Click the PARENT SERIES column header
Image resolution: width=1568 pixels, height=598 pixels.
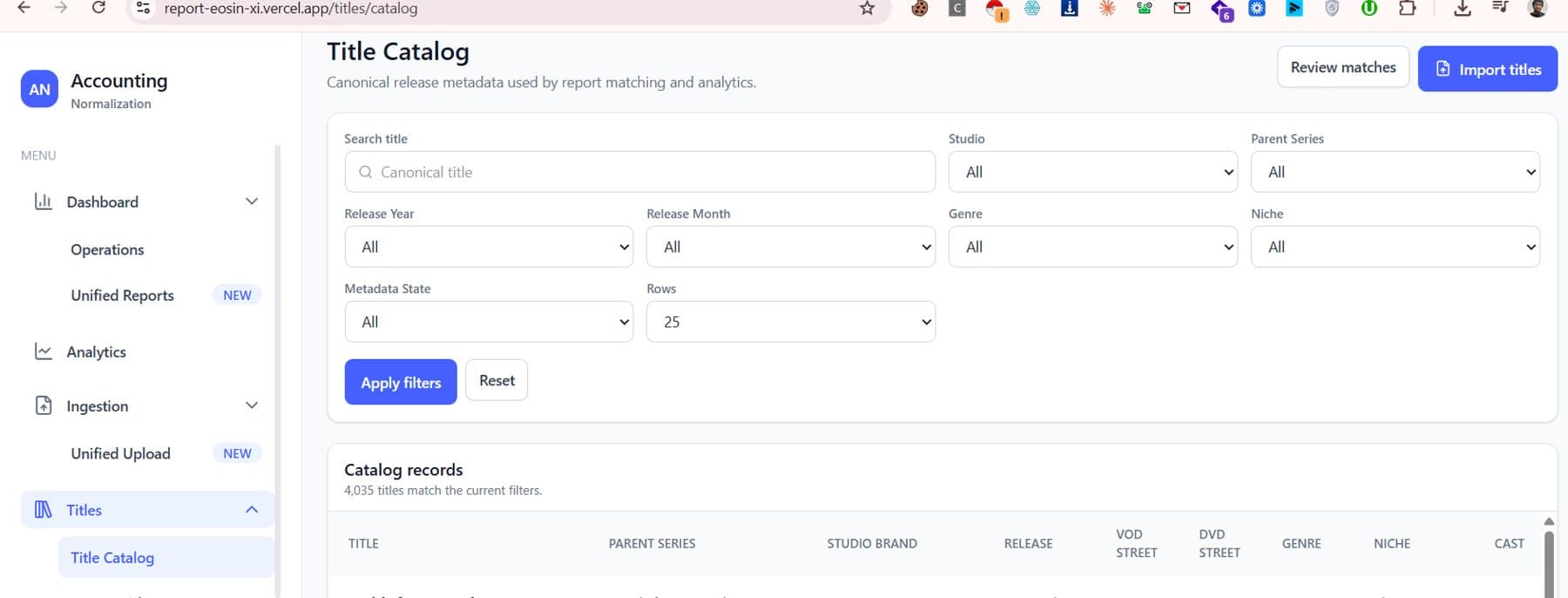click(x=652, y=543)
